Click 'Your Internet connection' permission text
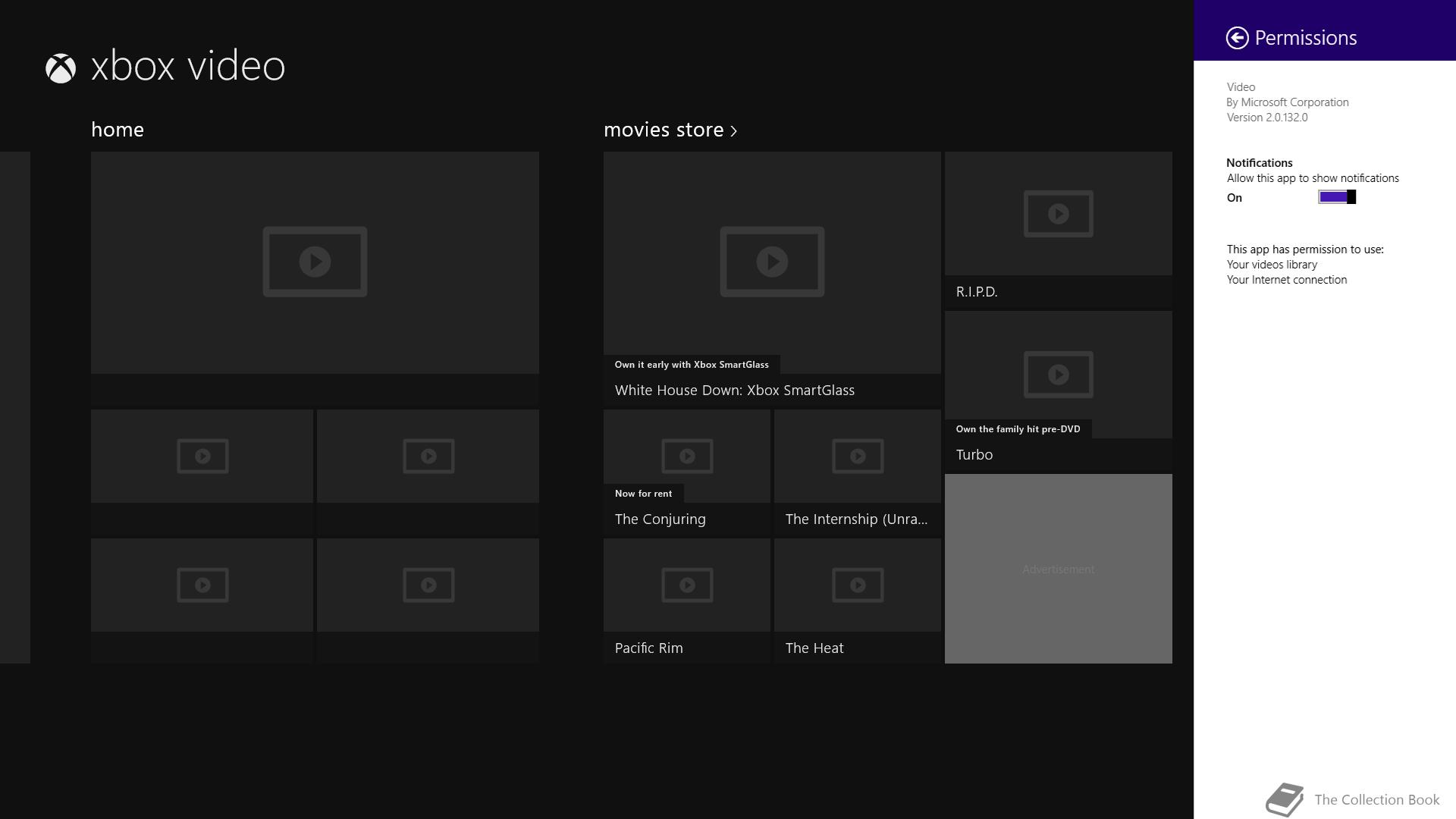Viewport: 1456px width, 819px height. click(x=1287, y=280)
